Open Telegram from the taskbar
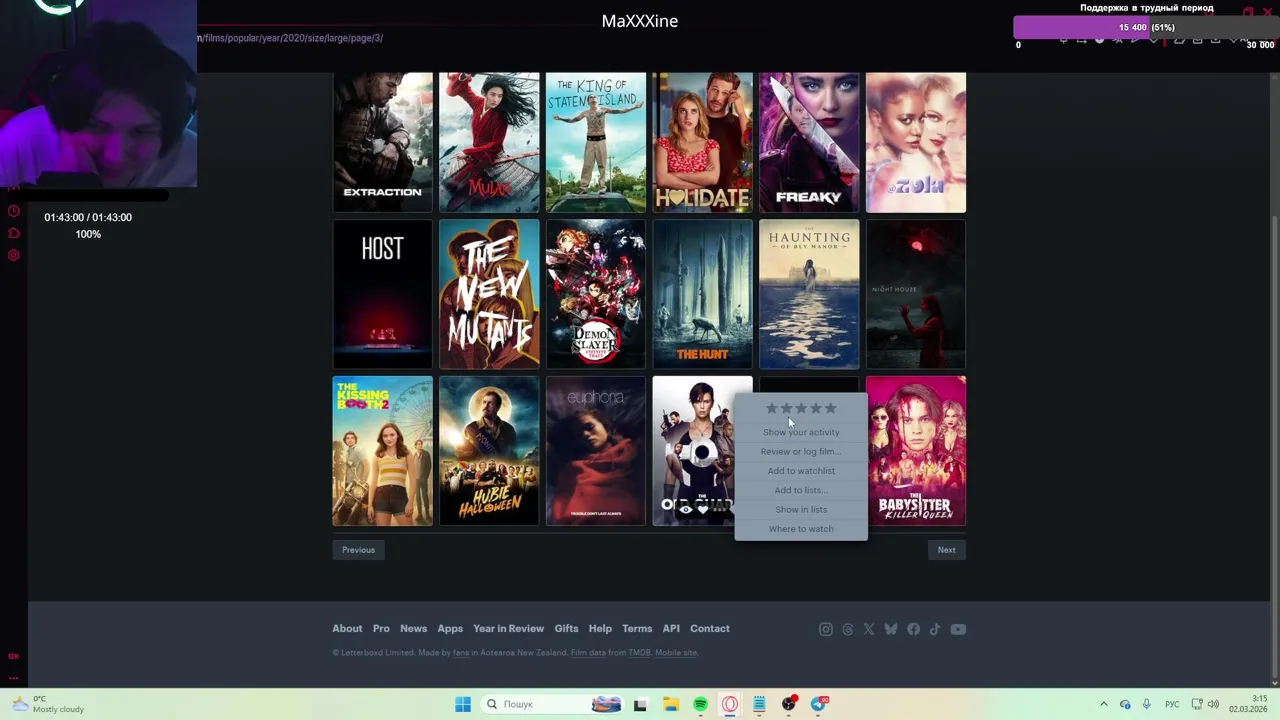 coord(819,704)
